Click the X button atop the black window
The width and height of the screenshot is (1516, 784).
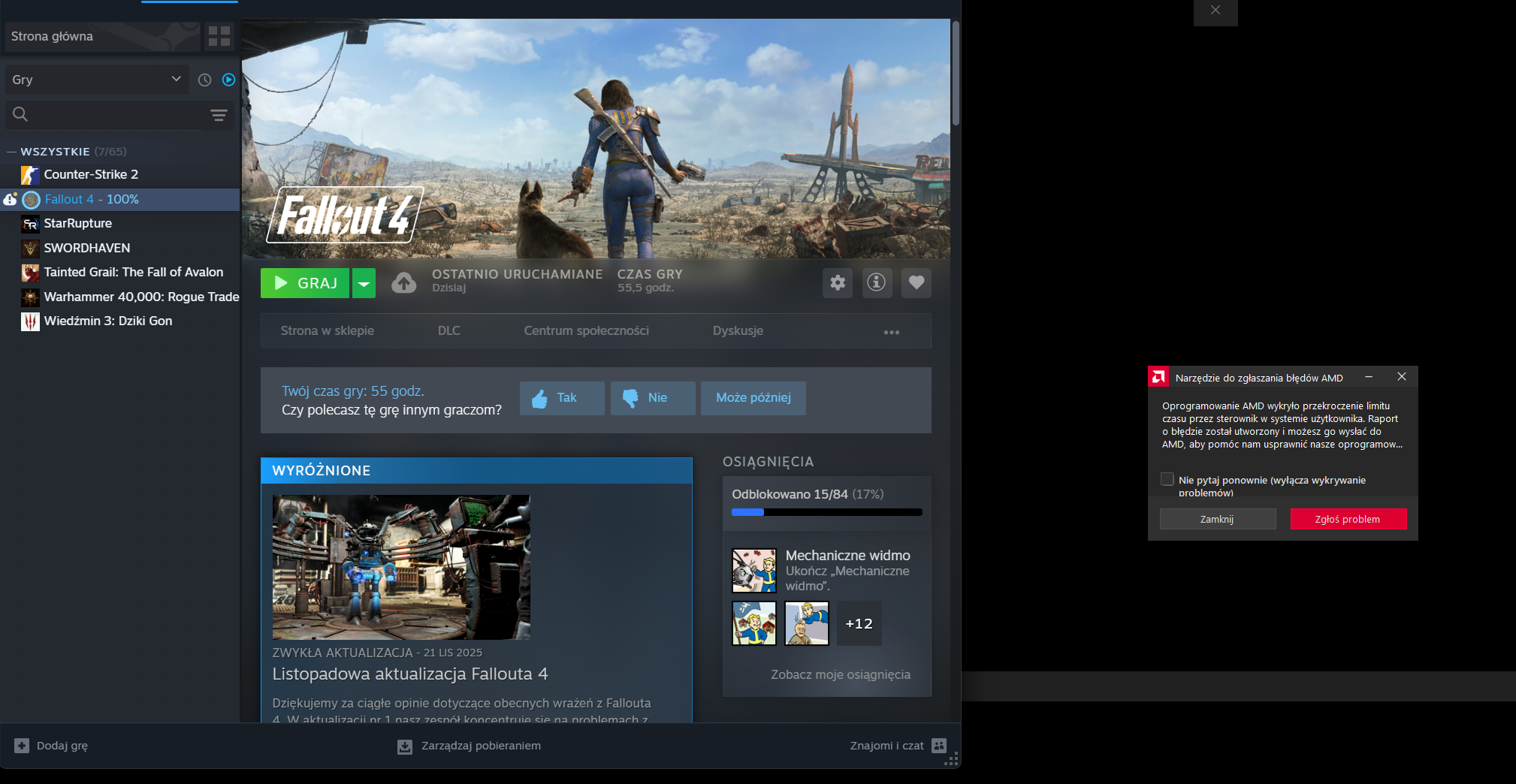tap(1216, 11)
